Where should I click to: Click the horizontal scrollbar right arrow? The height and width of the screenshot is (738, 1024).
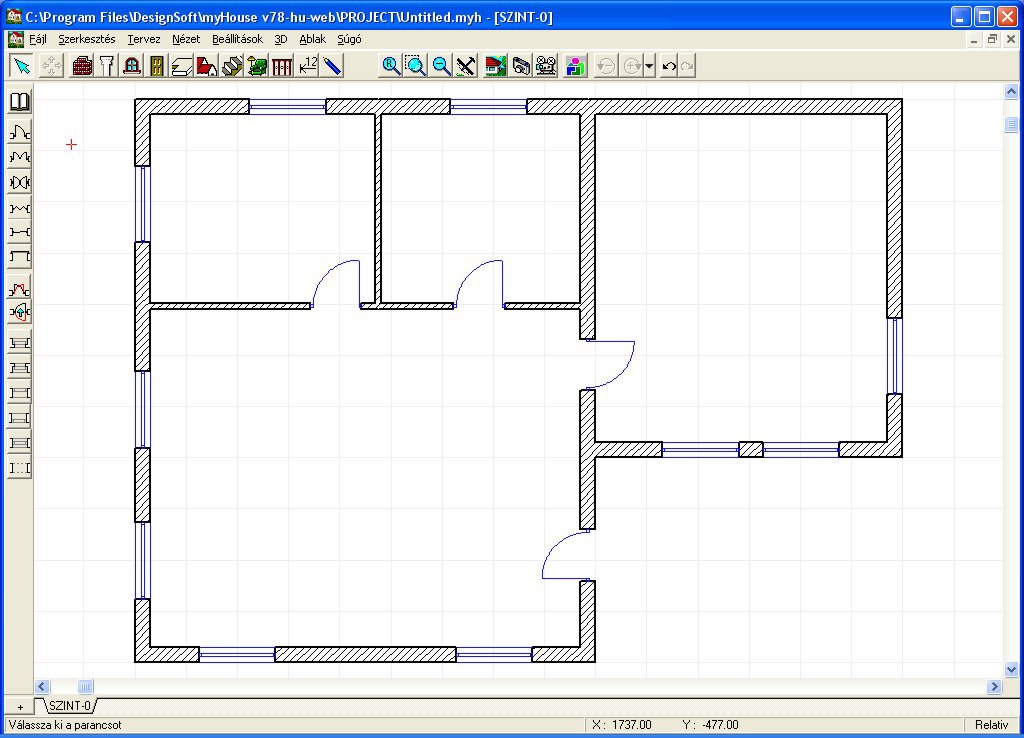pos(995,686)
